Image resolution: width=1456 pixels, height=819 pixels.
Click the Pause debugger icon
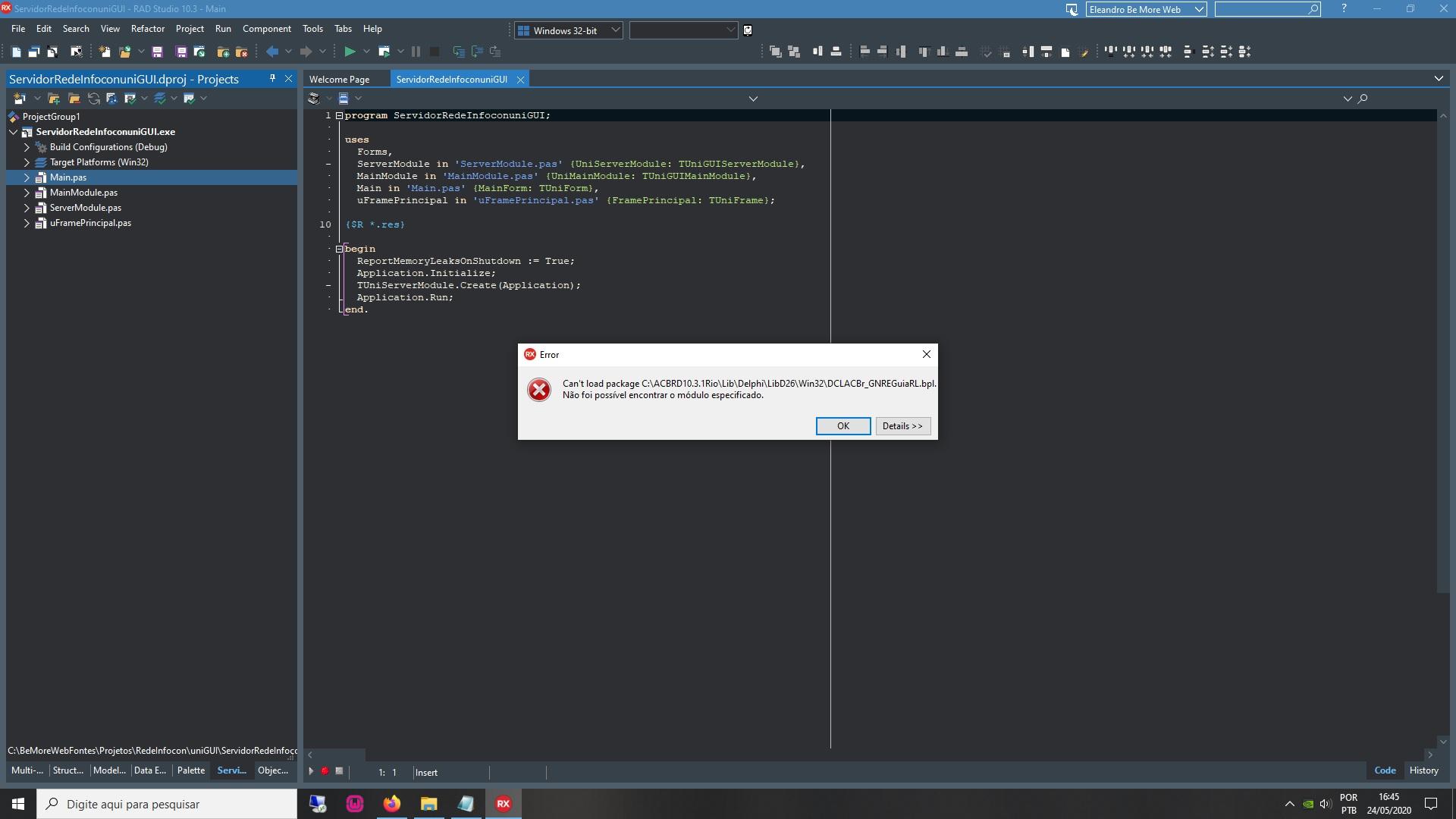[416, 52]
